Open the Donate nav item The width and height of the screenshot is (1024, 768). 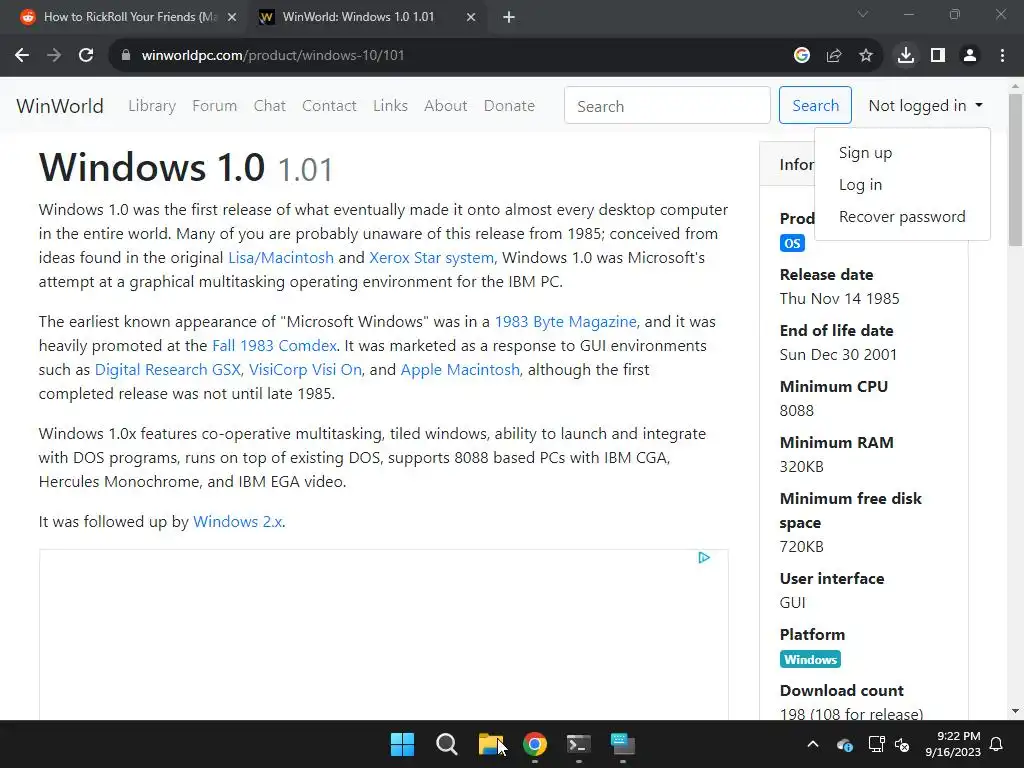point(509,106)
